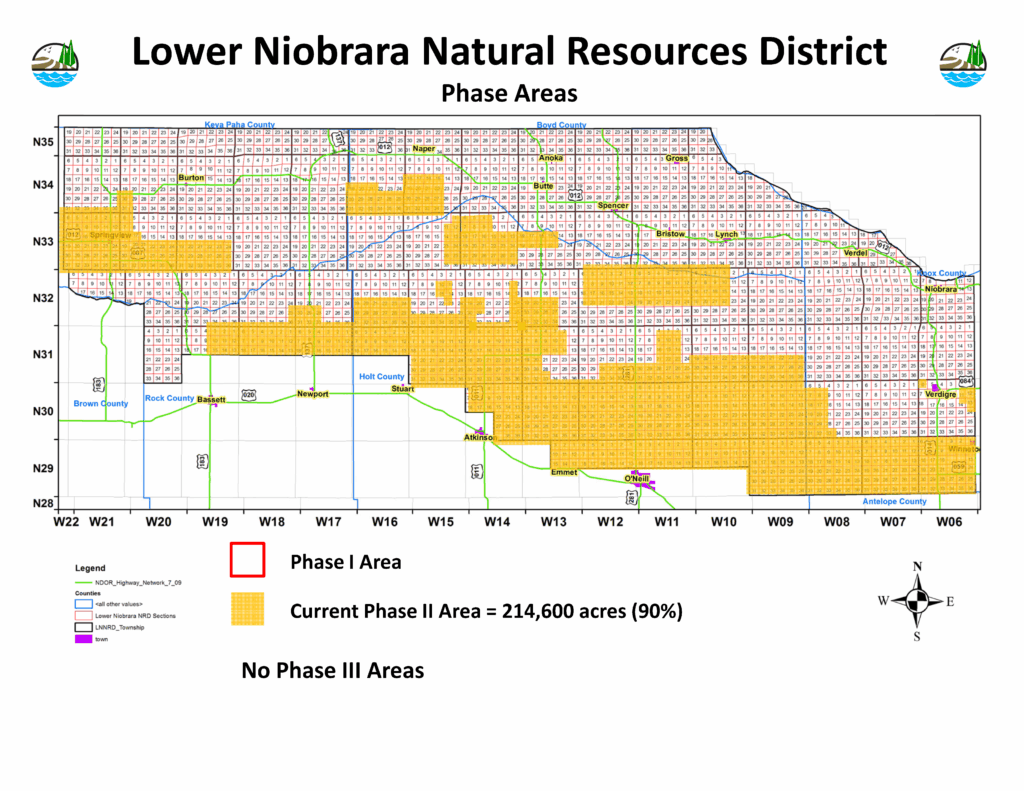Select the orange Phase II Area swatch
This screenshot has width=1024, height=791.
pos(247,610)
